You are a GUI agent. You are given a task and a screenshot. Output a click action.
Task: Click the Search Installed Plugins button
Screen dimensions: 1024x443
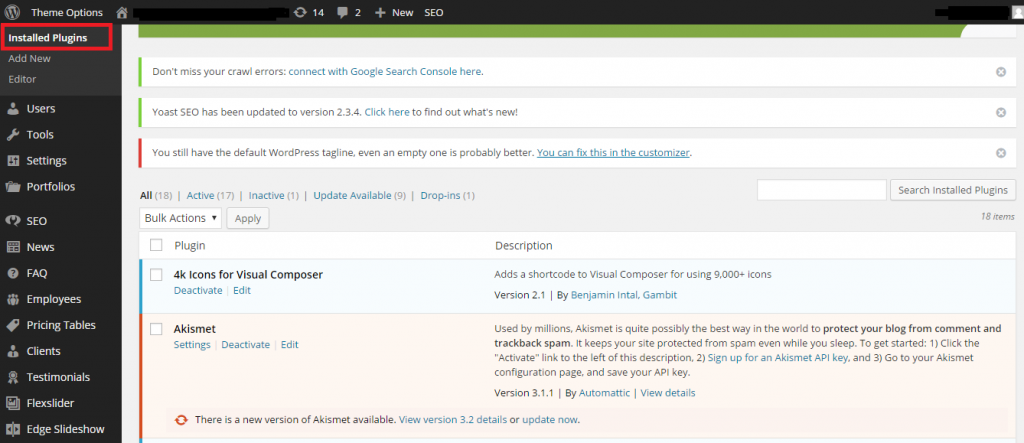[x=953, y=190]
